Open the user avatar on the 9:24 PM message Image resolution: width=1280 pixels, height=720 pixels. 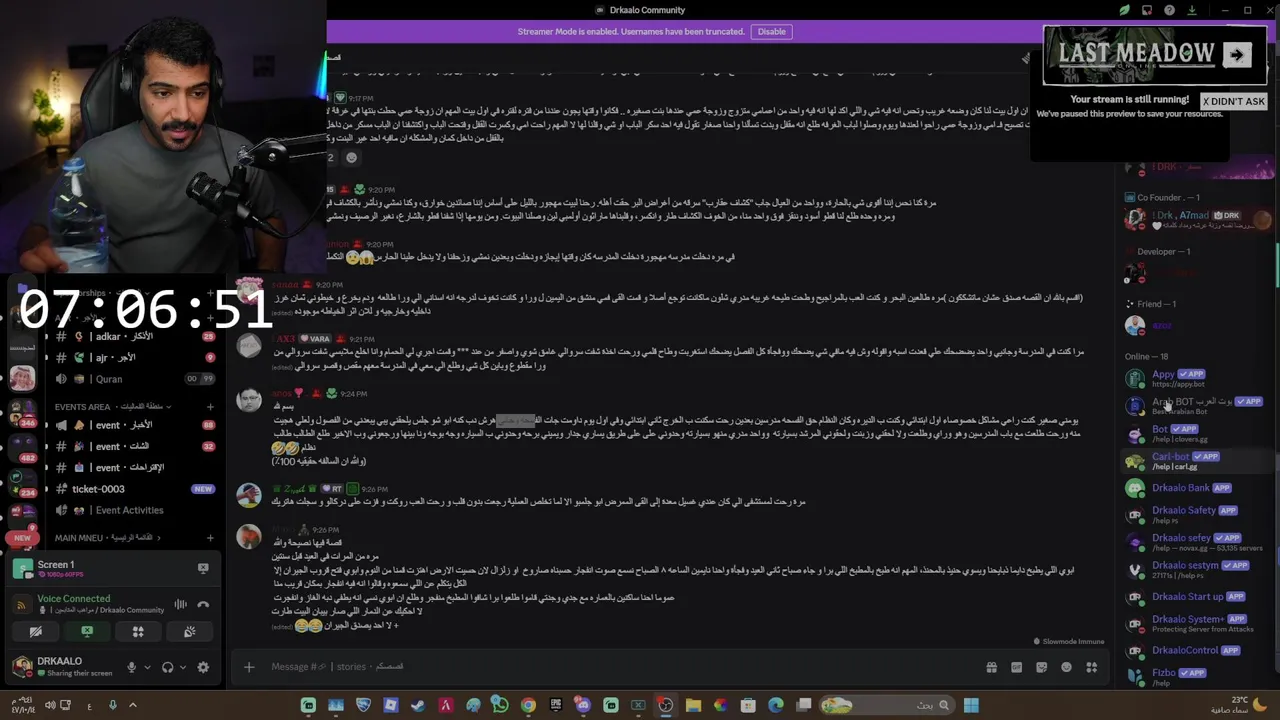(x=249, y=400)
